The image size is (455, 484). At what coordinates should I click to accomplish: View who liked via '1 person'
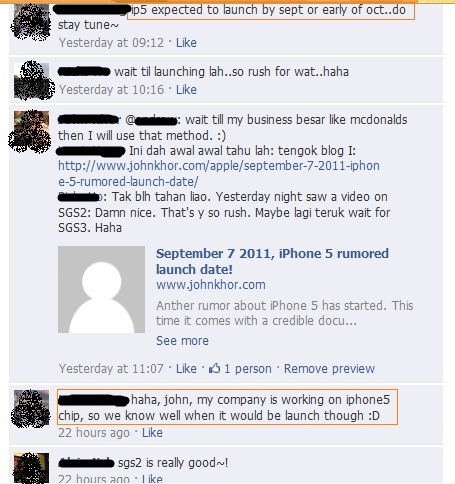[248, 369]
